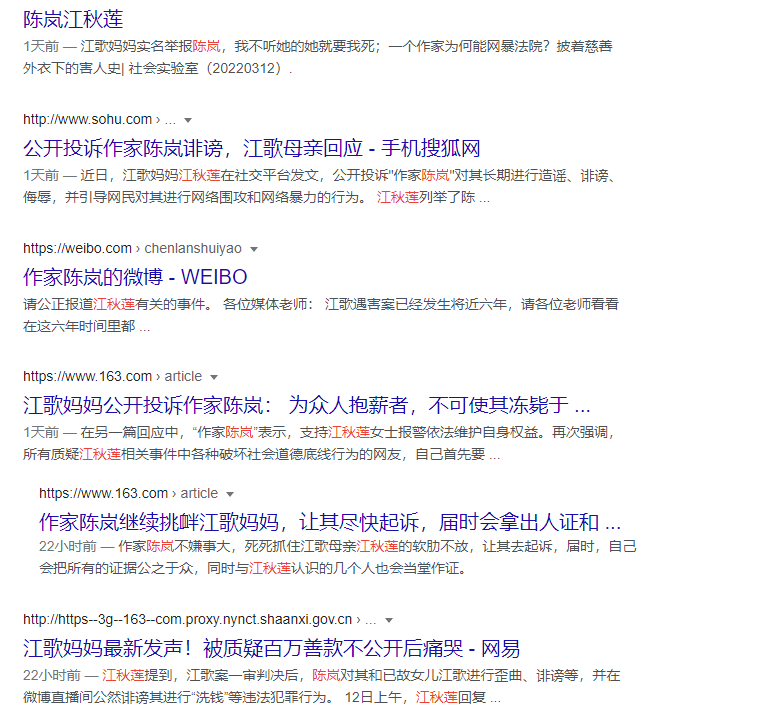Click the https://weibo.com › chenlanshuiyao URL text
This screenshot has width=780, height=721.
point(132,248)
